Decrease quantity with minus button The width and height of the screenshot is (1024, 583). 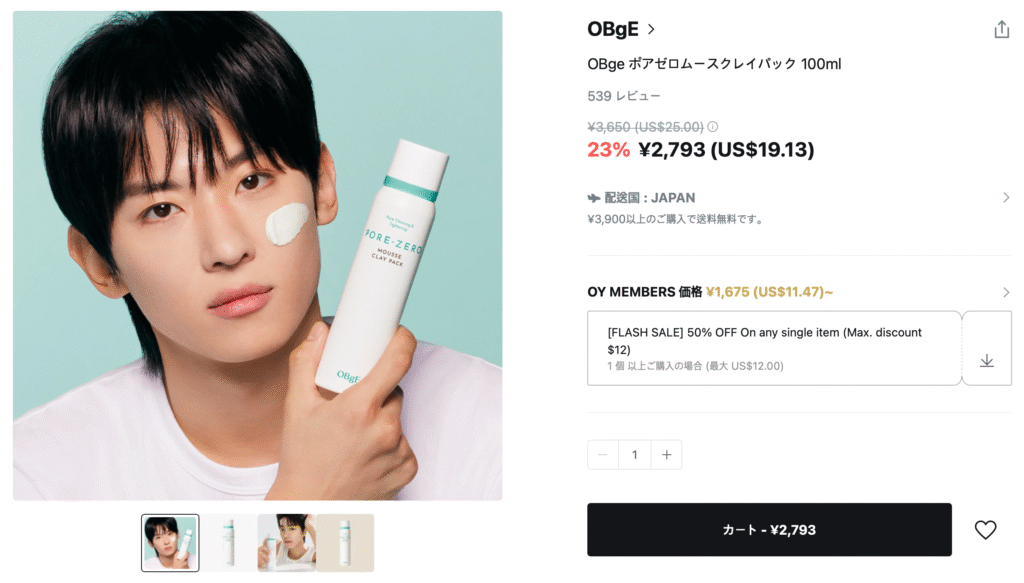[603, 454]
